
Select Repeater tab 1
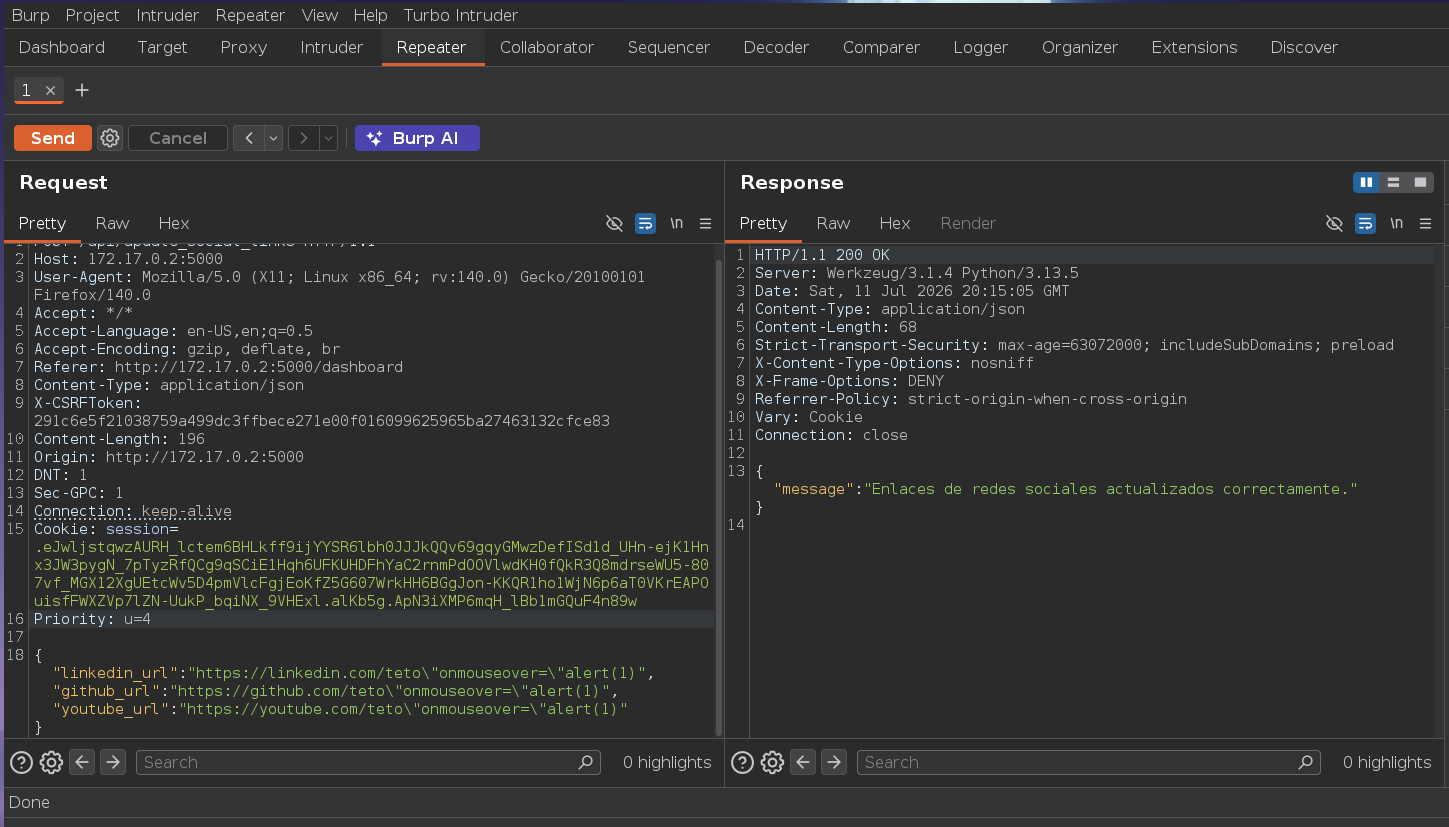tap(26, 90)
